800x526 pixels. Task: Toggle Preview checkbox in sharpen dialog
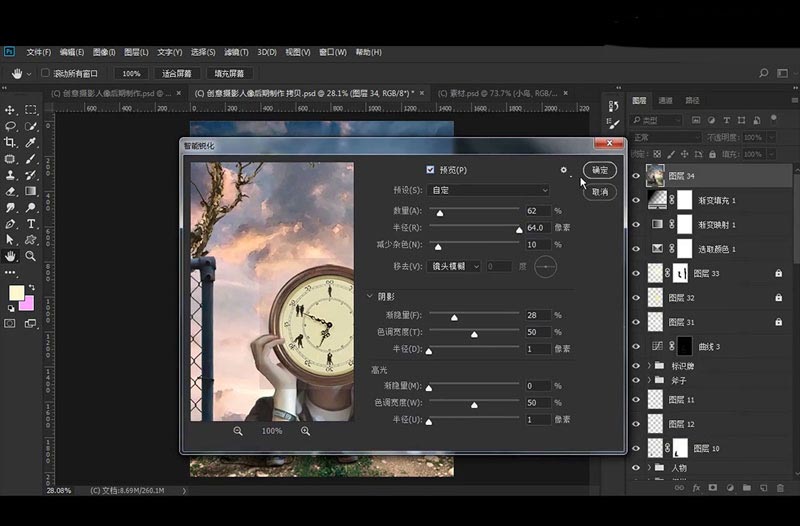[430, 170]
